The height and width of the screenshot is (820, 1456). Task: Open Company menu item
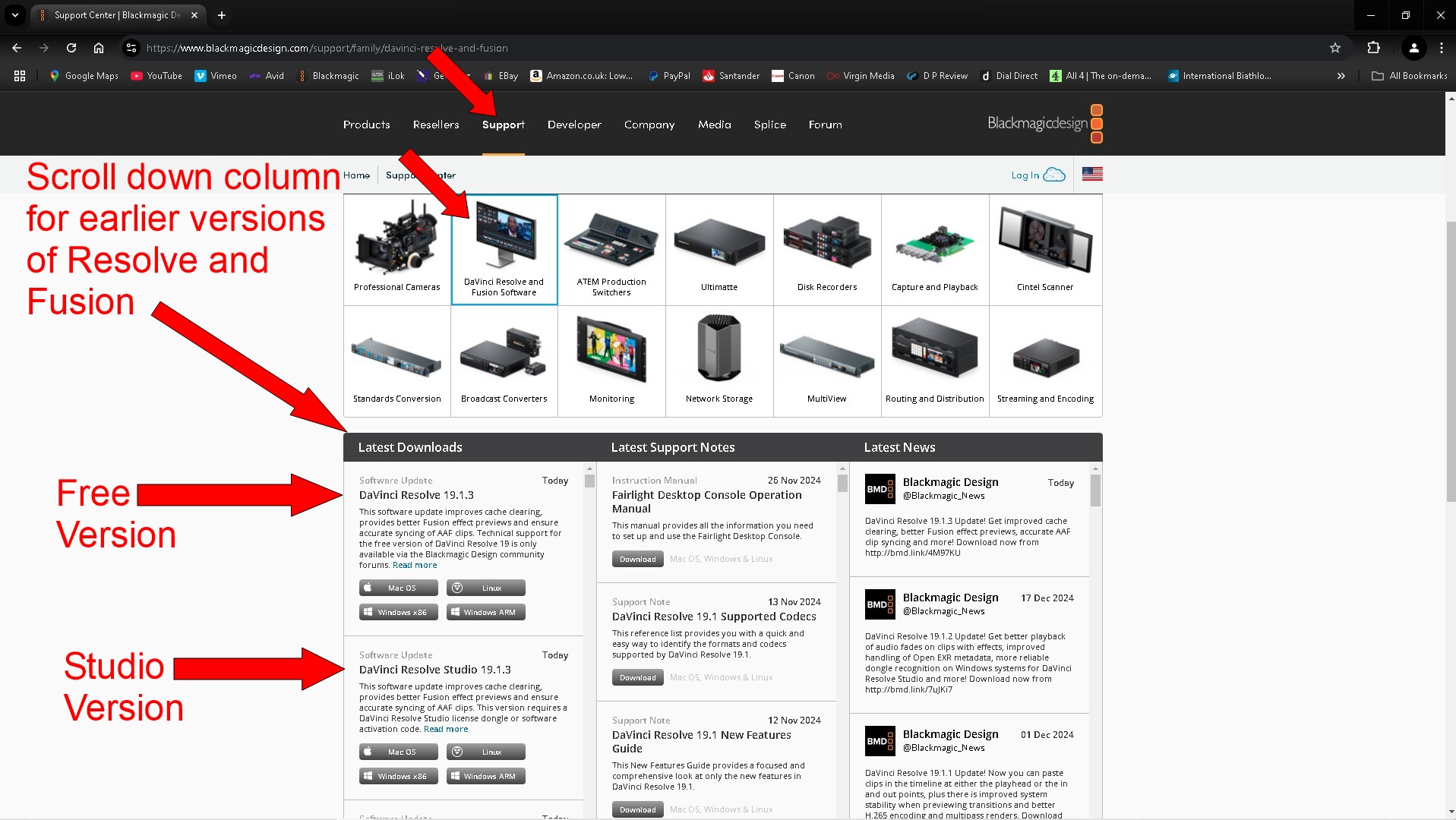coord(649,125)
